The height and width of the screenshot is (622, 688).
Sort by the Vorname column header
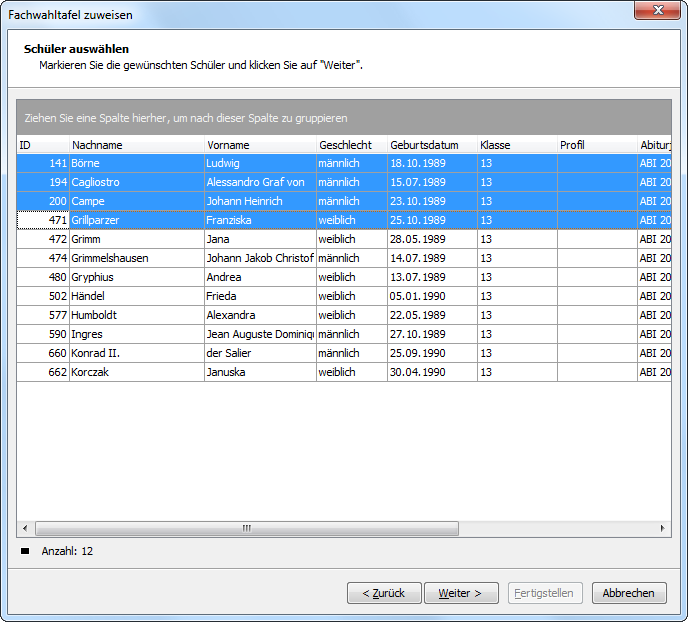click(x=261, y=145)
